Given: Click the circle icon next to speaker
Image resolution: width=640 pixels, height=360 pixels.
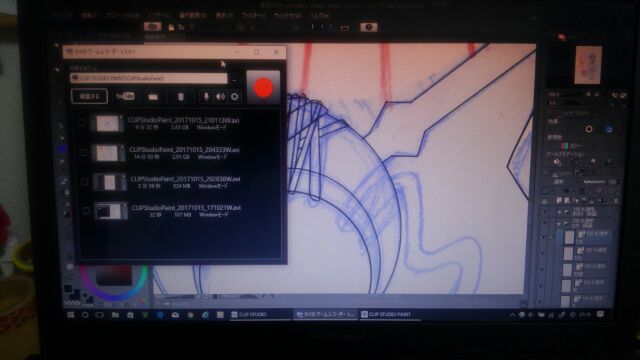Looking at the screenshot, I should point(235,97).
